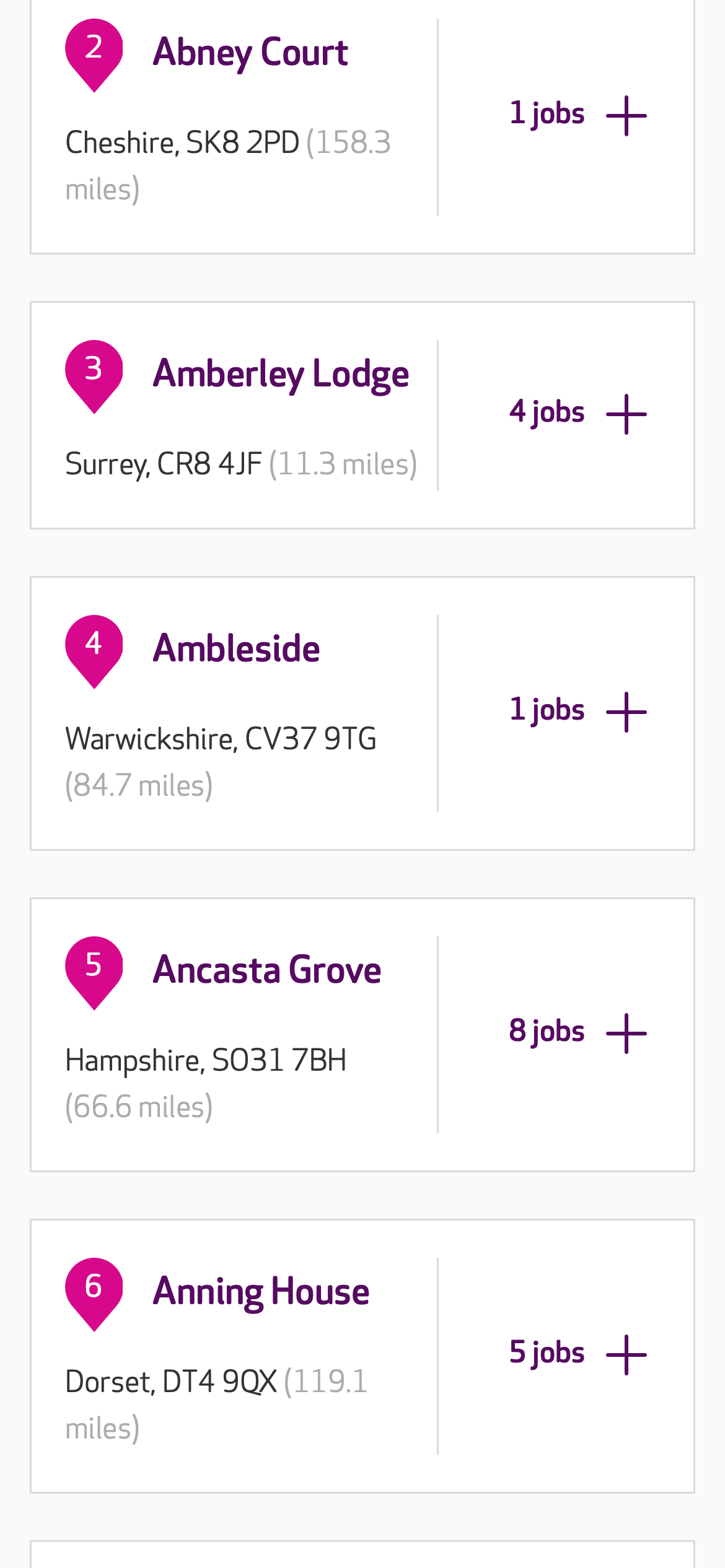Open the Abney Court location link

click(250, 52)
